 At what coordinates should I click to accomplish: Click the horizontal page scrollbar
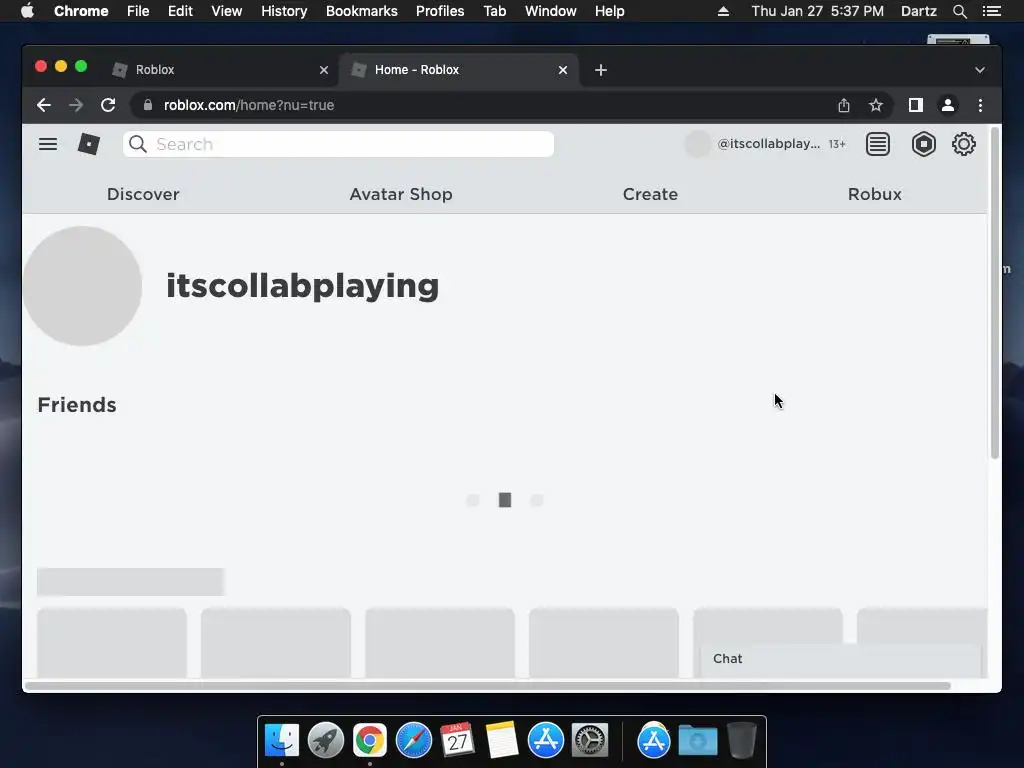(x=487, y=686)
